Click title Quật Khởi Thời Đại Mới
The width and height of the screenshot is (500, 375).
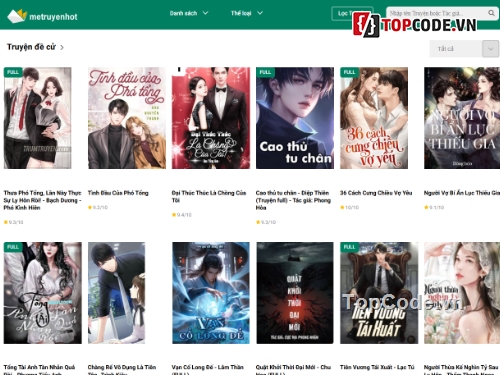pyautogui.click(x=293, y=370)
